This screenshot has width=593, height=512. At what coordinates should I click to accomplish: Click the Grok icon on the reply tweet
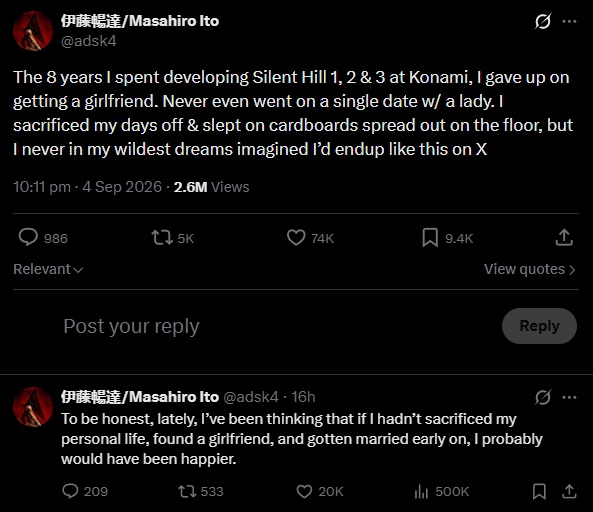point(543,397)
